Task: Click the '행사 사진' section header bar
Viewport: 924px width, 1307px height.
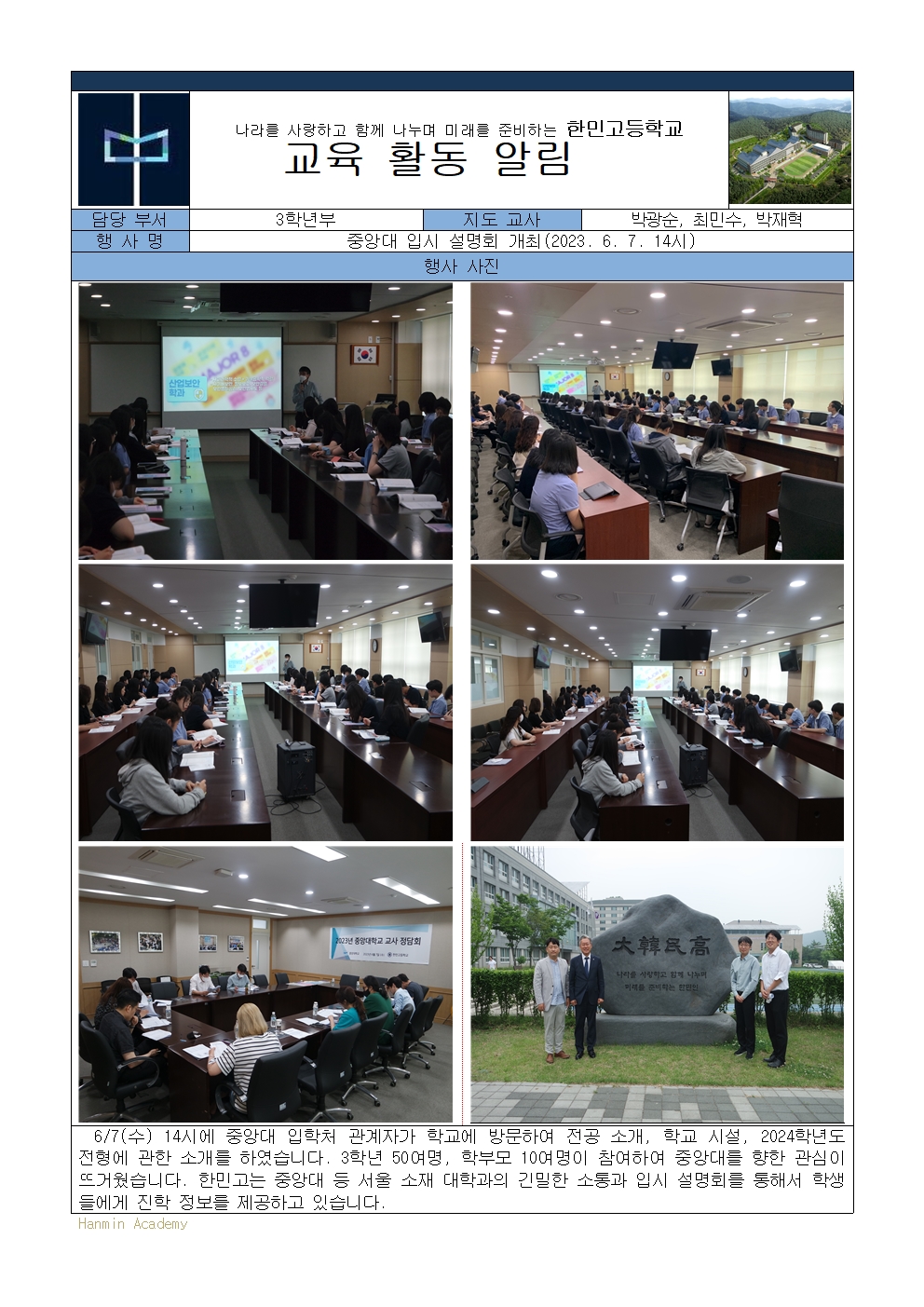Action: 462,266
